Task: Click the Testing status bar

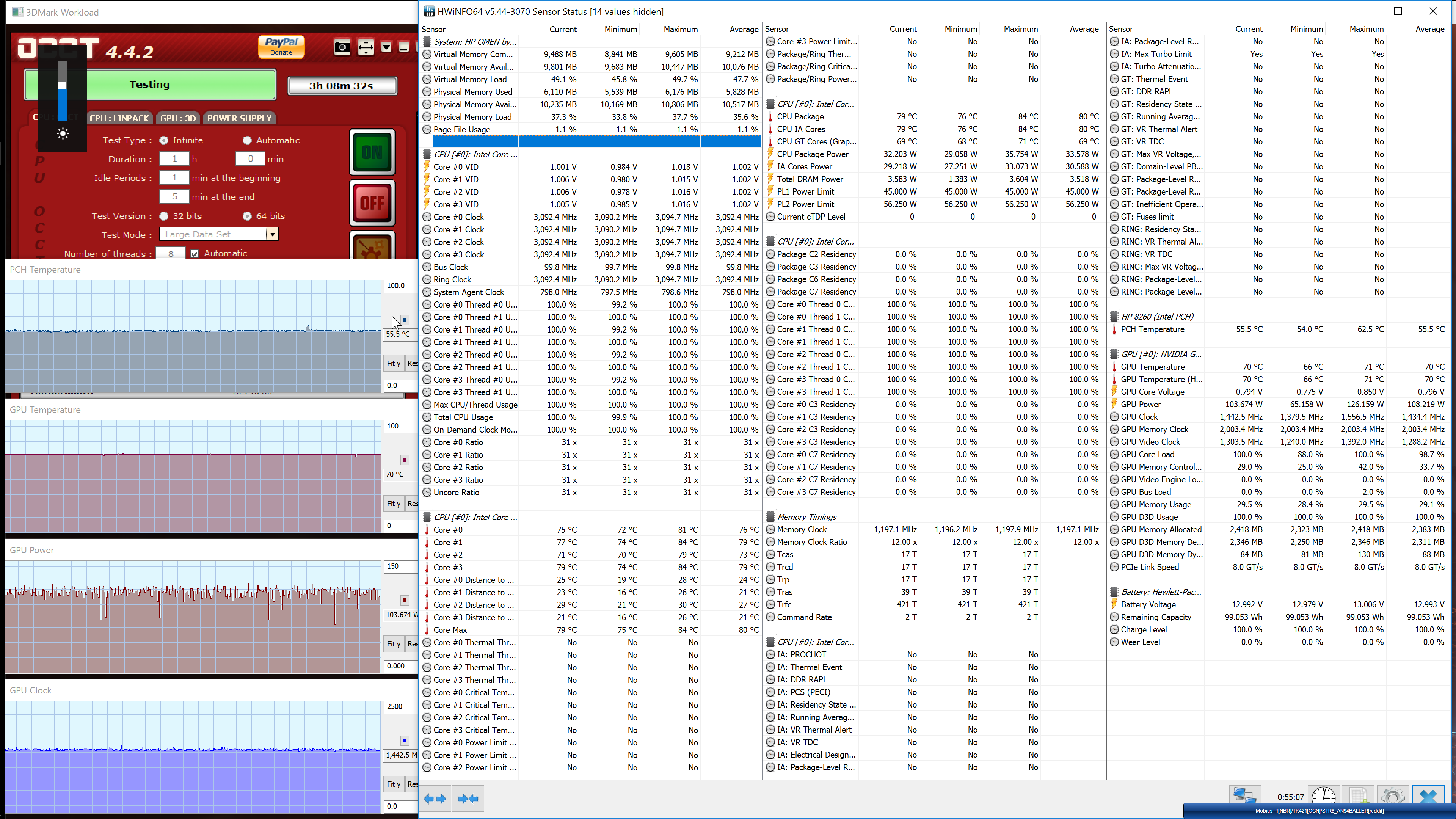Action: pyautogui.click(x=150, y=84)
